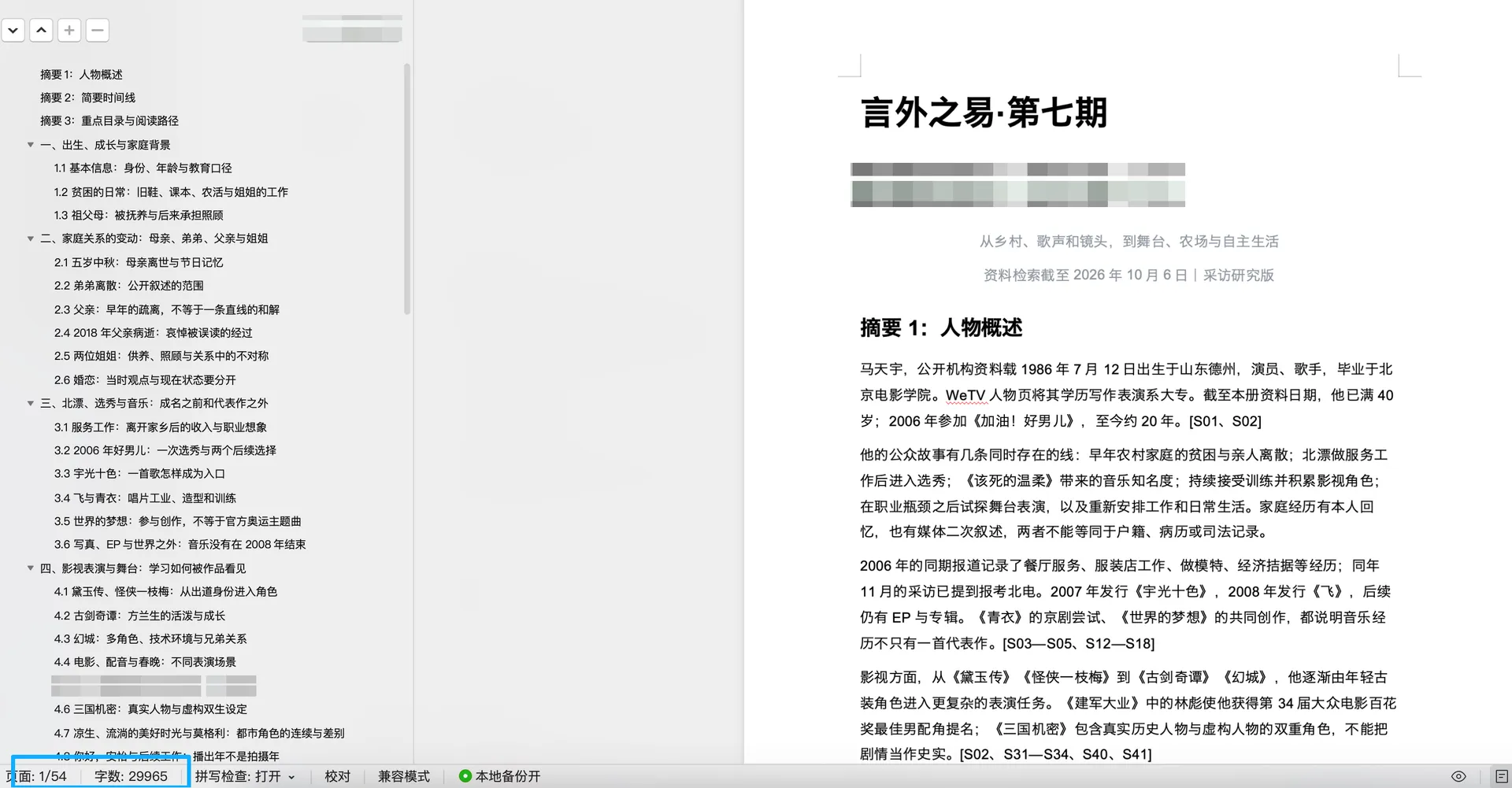Open outline item 3.3 宇光十色
Image resolution: width=1512 pixels, height=788 pixels.
click(139, 473)
